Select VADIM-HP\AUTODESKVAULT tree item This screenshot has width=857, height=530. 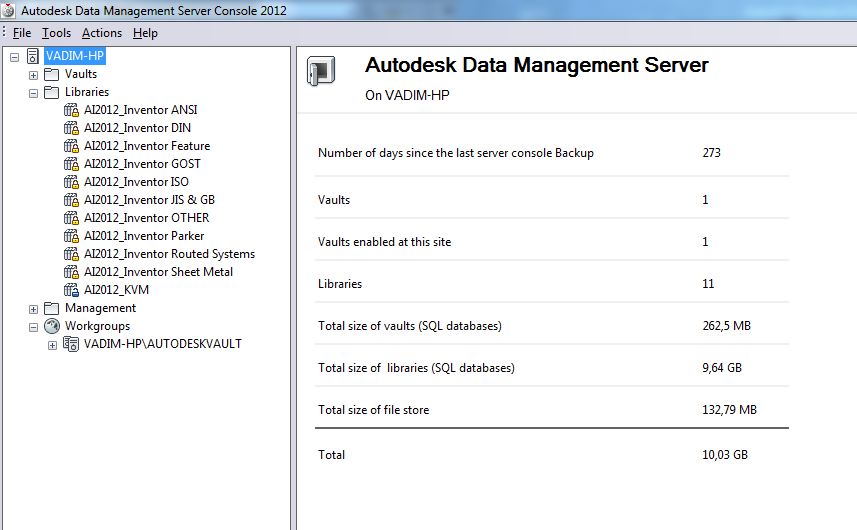(x=162, y=344)
